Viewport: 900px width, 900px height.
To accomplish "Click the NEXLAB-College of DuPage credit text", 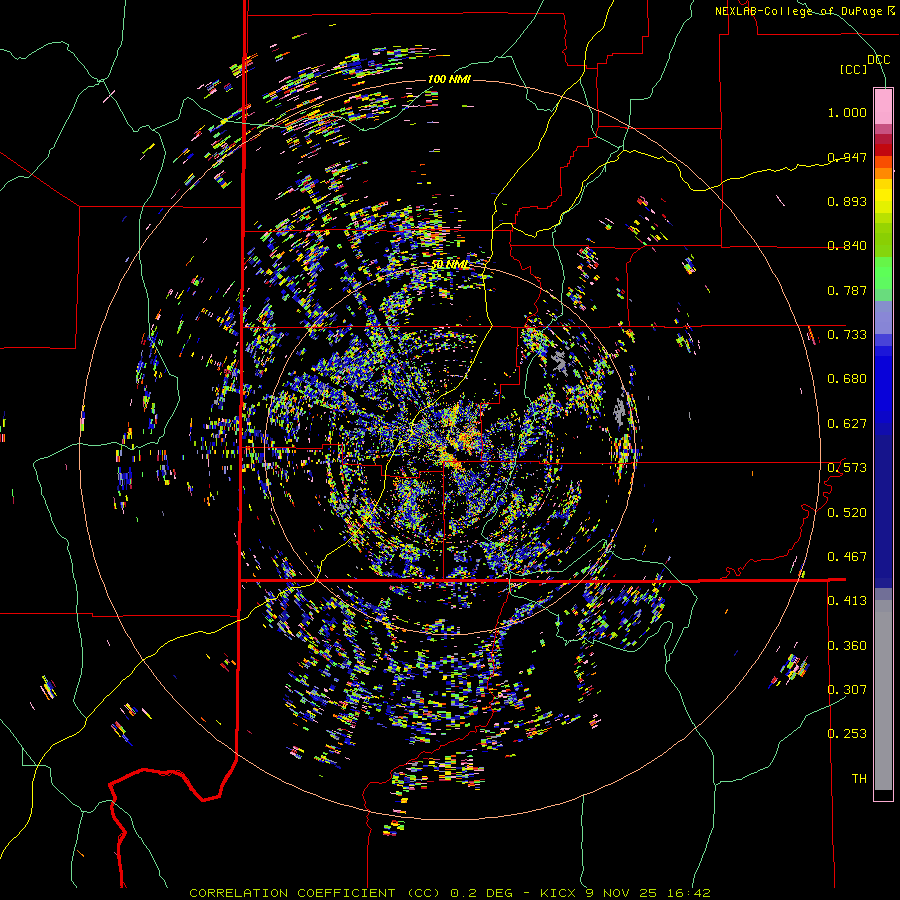I will [800, 11].
